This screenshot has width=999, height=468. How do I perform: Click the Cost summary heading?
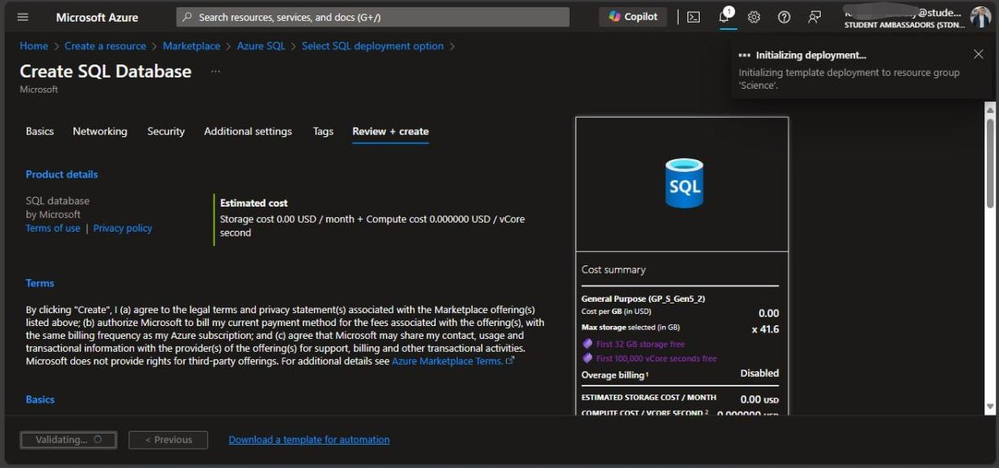click(614, 269)
